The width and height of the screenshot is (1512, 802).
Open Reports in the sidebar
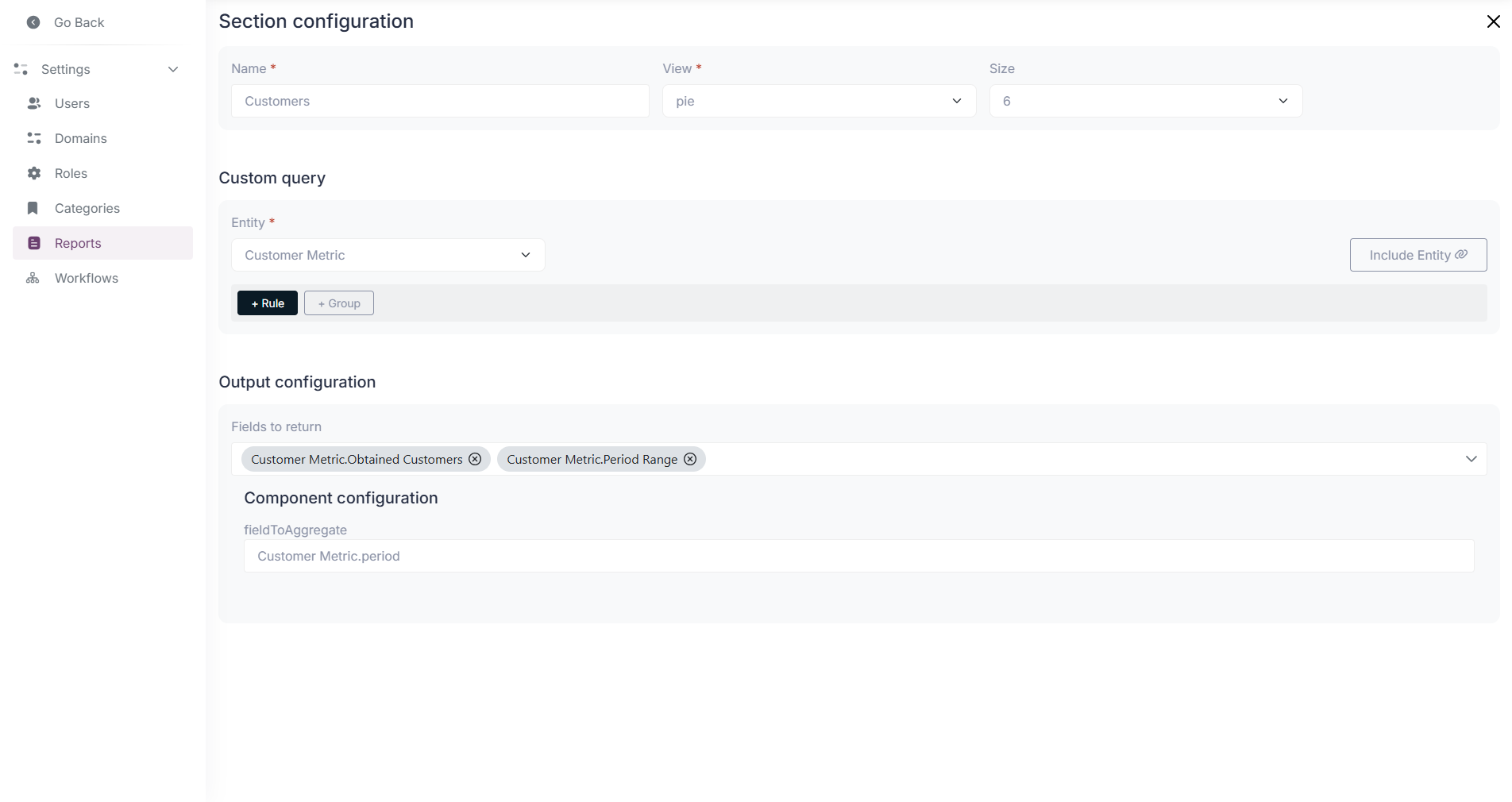point(78,243)
